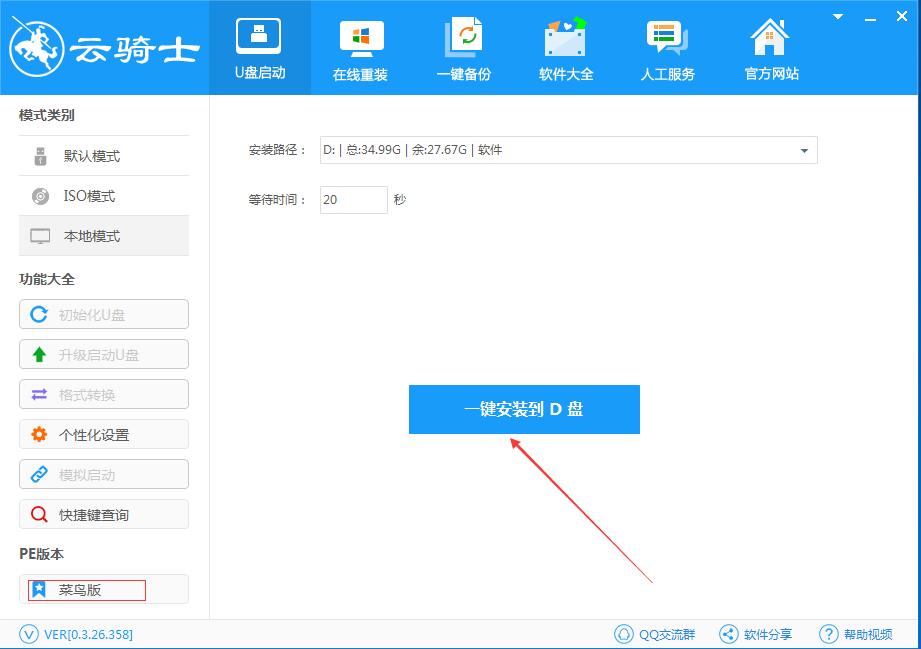921x649 pixels.
Task: Open the U盘启动 tab
Action: tap(260, 48)
